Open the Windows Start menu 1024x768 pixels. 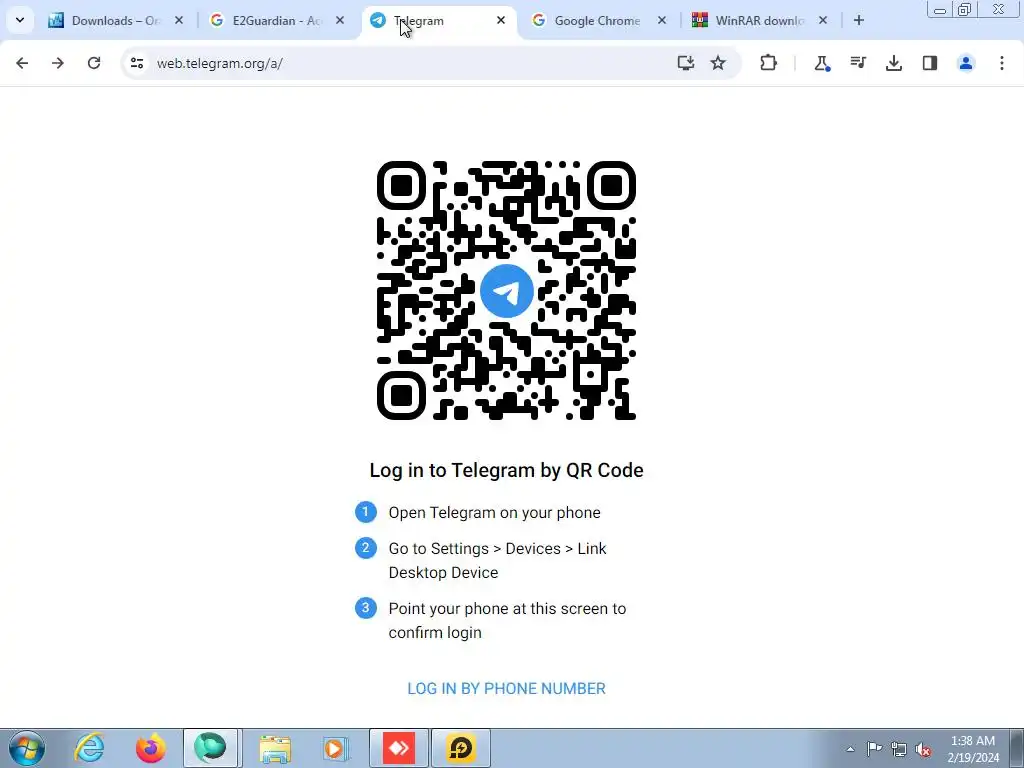27,748
